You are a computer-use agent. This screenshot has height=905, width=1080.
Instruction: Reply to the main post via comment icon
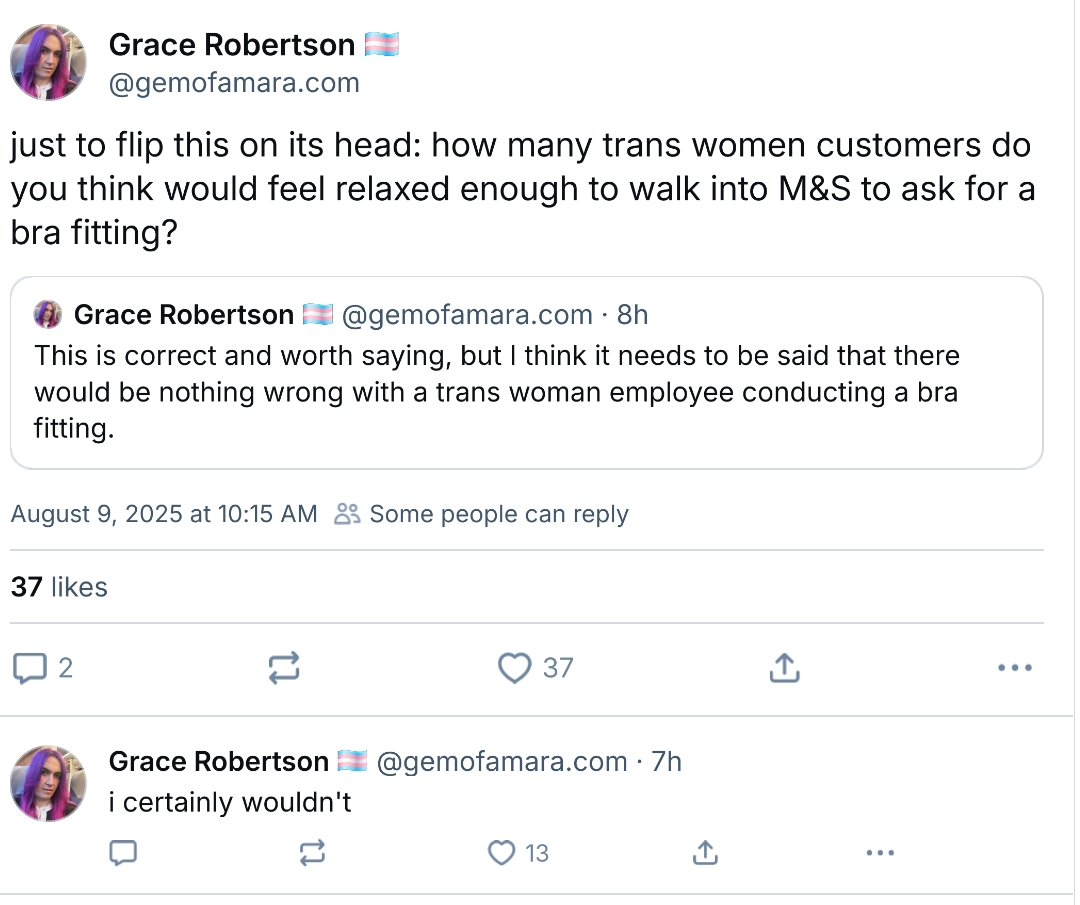(x=30, y=668)
